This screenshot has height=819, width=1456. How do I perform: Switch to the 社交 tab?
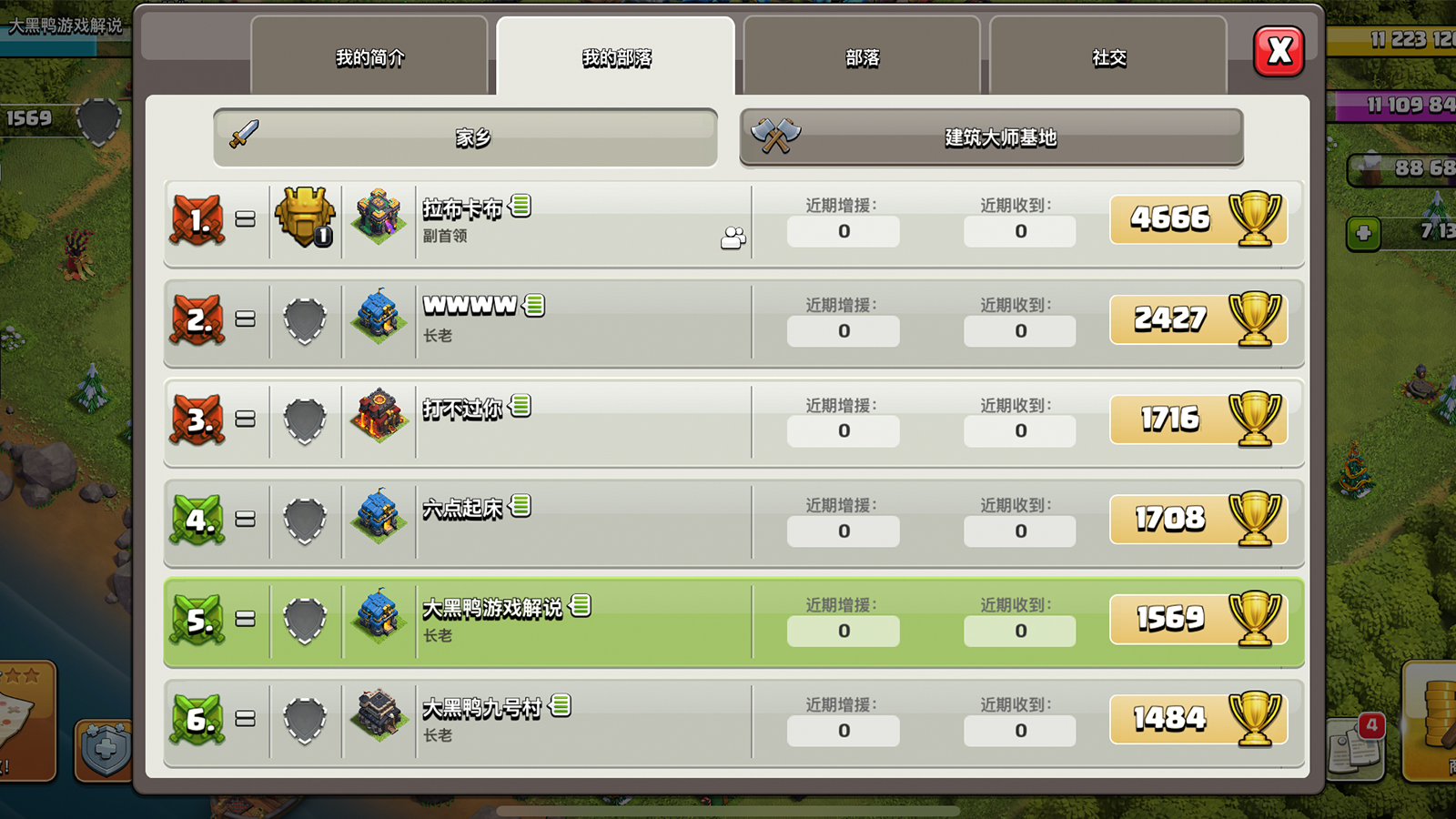[1108, 56]
